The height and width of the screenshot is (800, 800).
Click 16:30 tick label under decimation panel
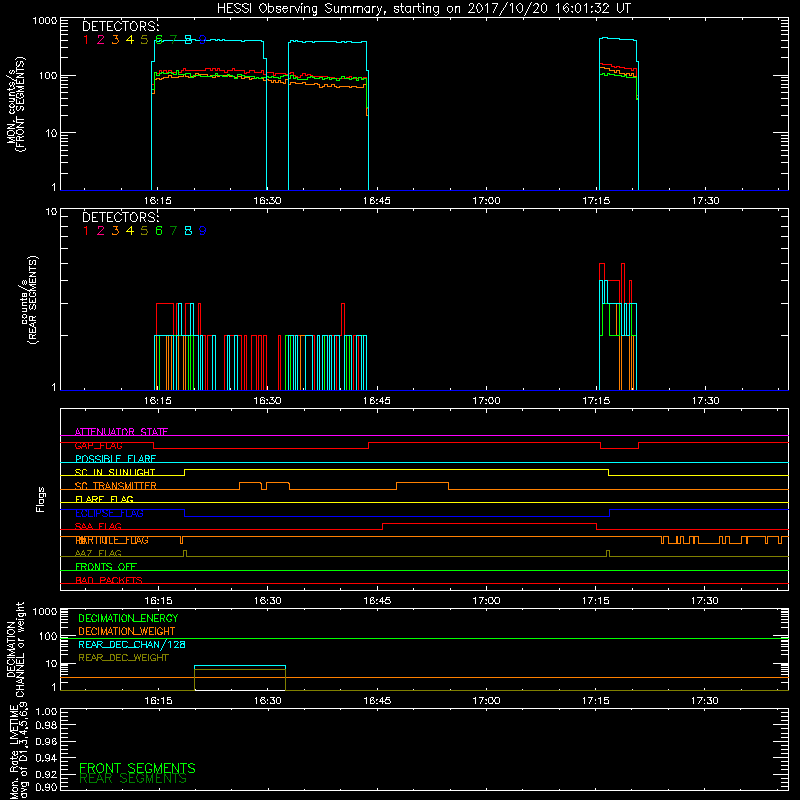(x=267, y=701)
